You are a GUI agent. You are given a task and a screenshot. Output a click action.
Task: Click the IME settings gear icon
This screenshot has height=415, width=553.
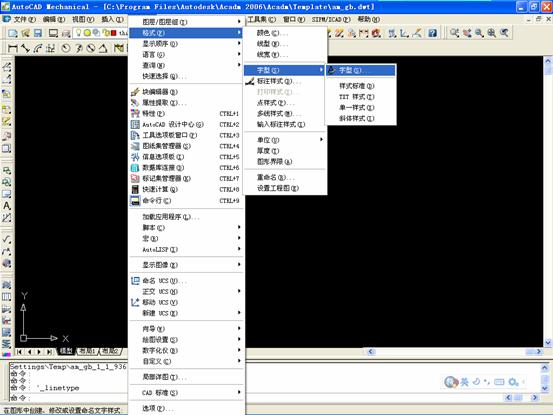click(513, 382)
